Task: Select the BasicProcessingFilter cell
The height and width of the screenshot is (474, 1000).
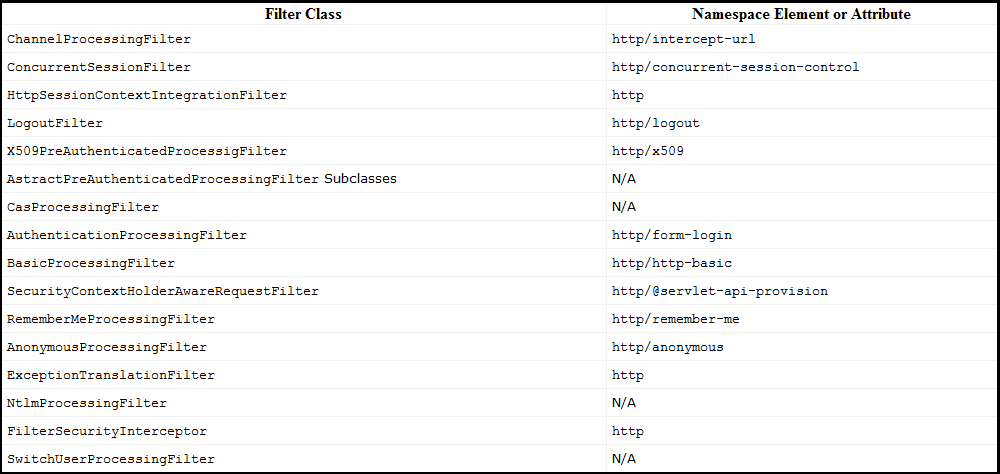Action: (91, 263)
